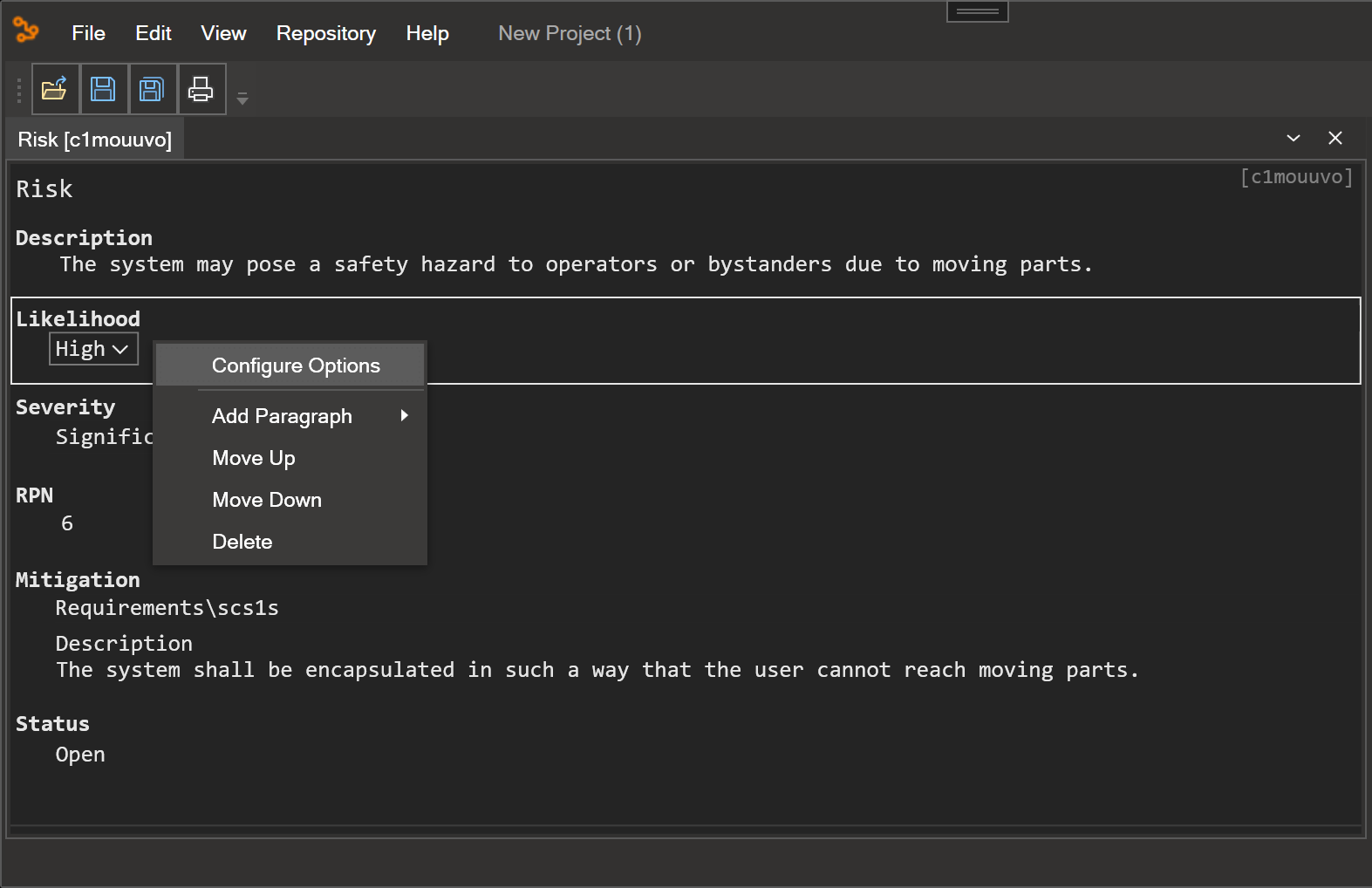
Task: Choose Configure Options in context menu
Action: pyautogui.click(x=290, y=365)
